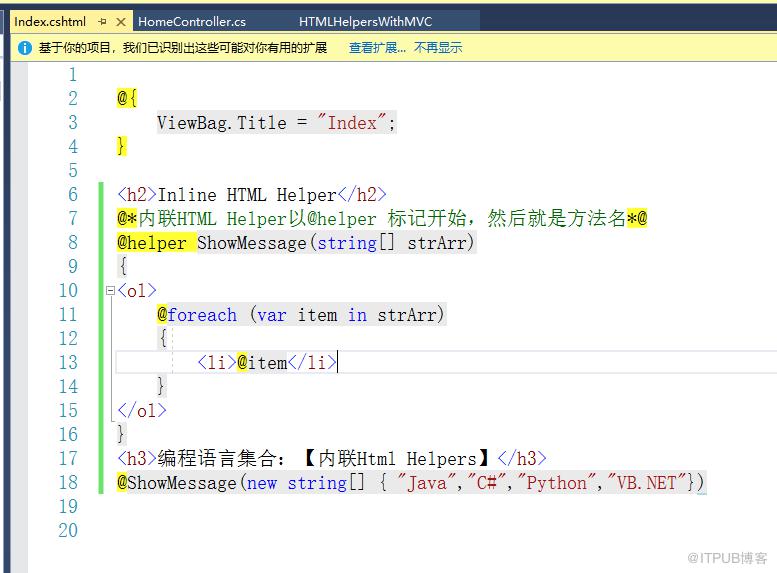This screenshot has width=777, height=573.
Task: Click the @helper keyword
Action: (152, 243)
